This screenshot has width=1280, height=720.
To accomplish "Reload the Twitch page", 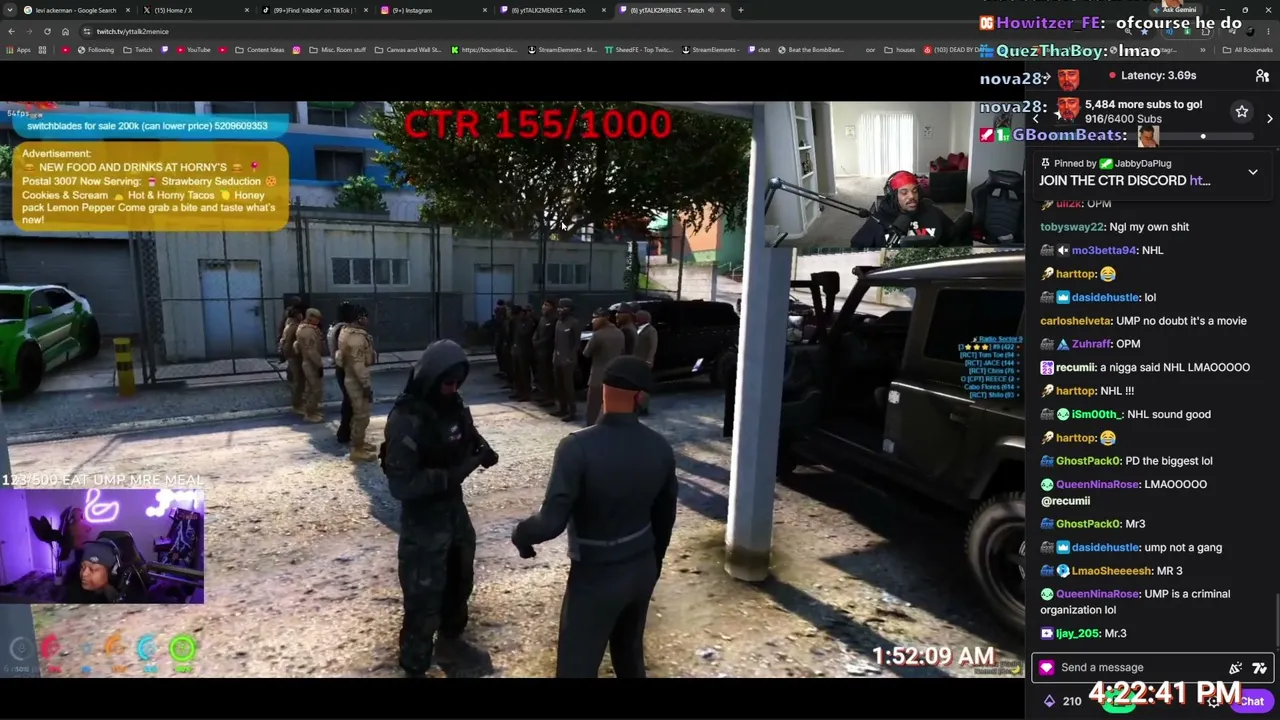I will click(47, 31).
